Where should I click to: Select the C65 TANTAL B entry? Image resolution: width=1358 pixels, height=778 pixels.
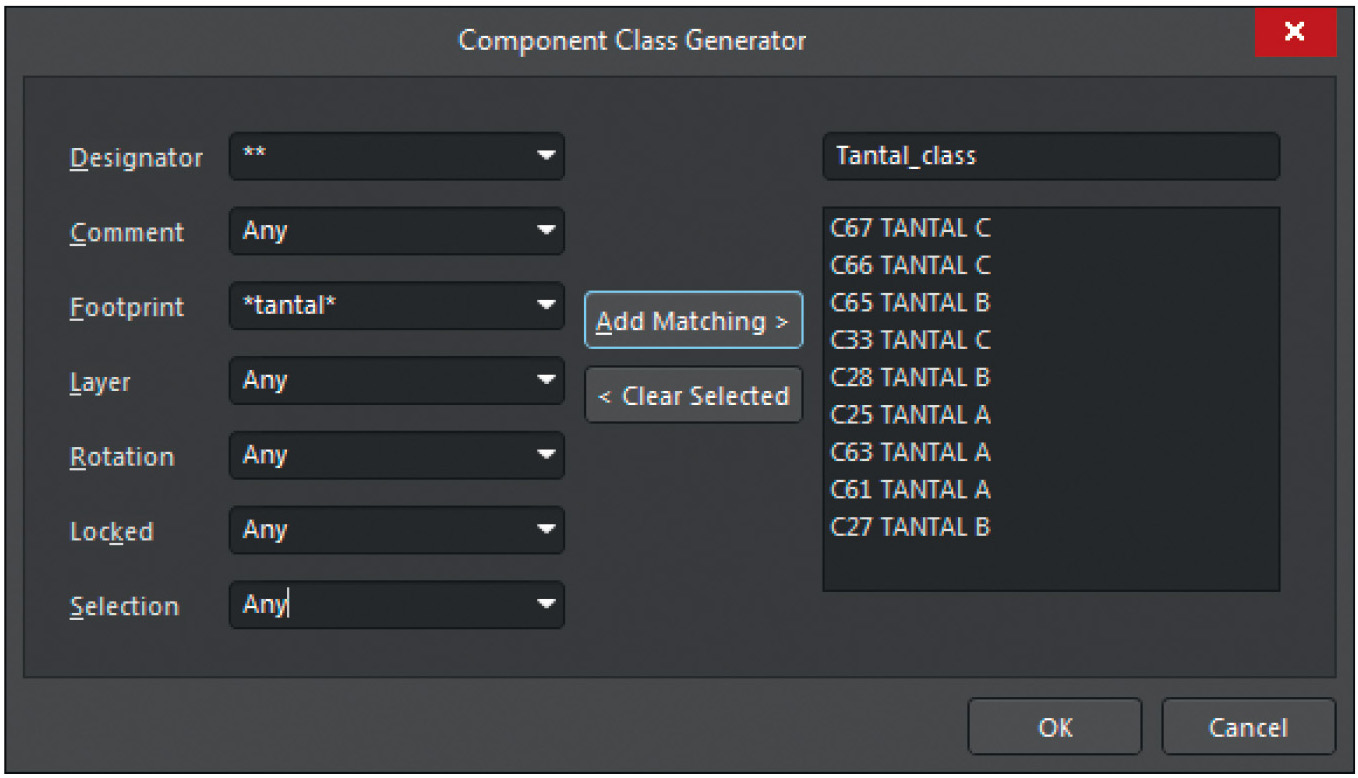pos(910,303)
